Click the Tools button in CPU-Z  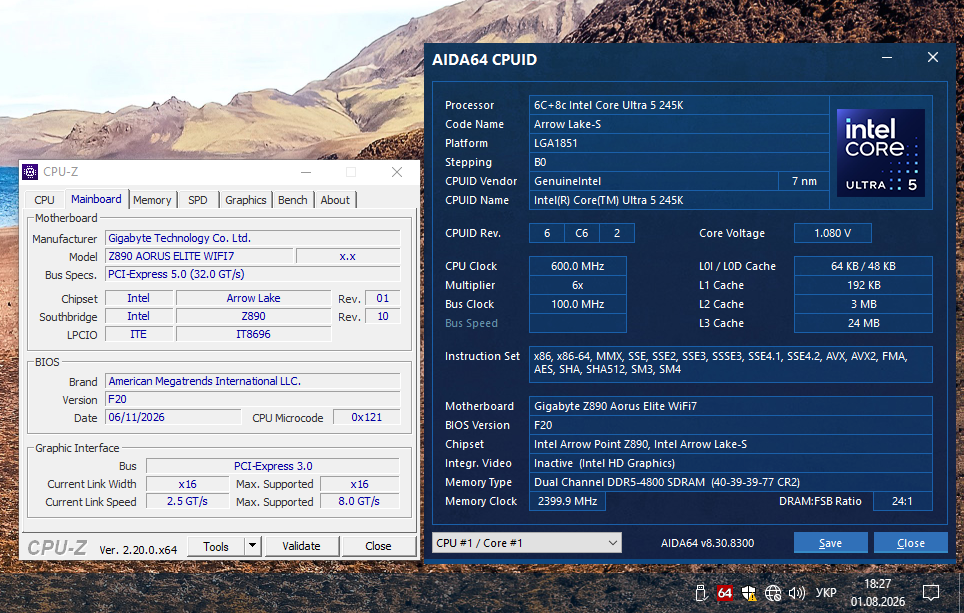click(x=216, y=546)
